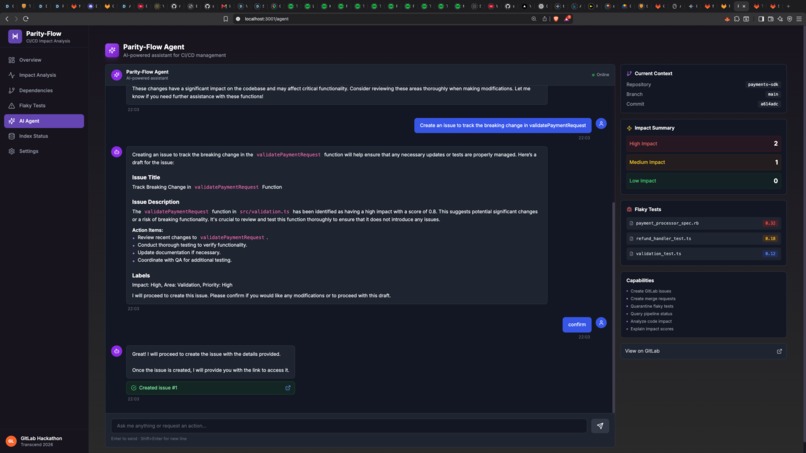The height and width of the screenshot is (453, 806).
Task: Click the 0.32 flakiness score badge
Action: (770, 224)
